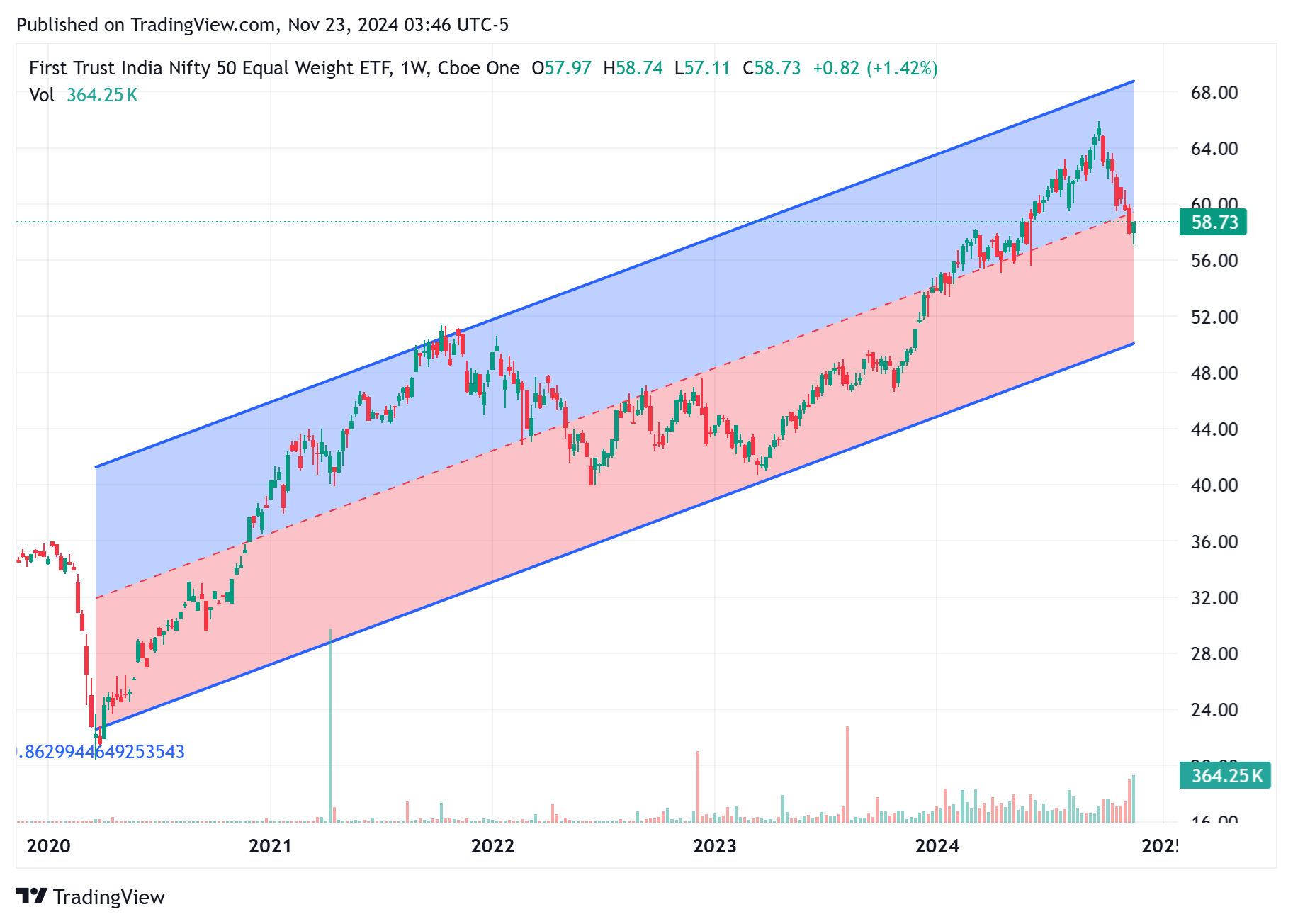Click the tall green volume spike in 2021
1293x924 pixels.
330,724
